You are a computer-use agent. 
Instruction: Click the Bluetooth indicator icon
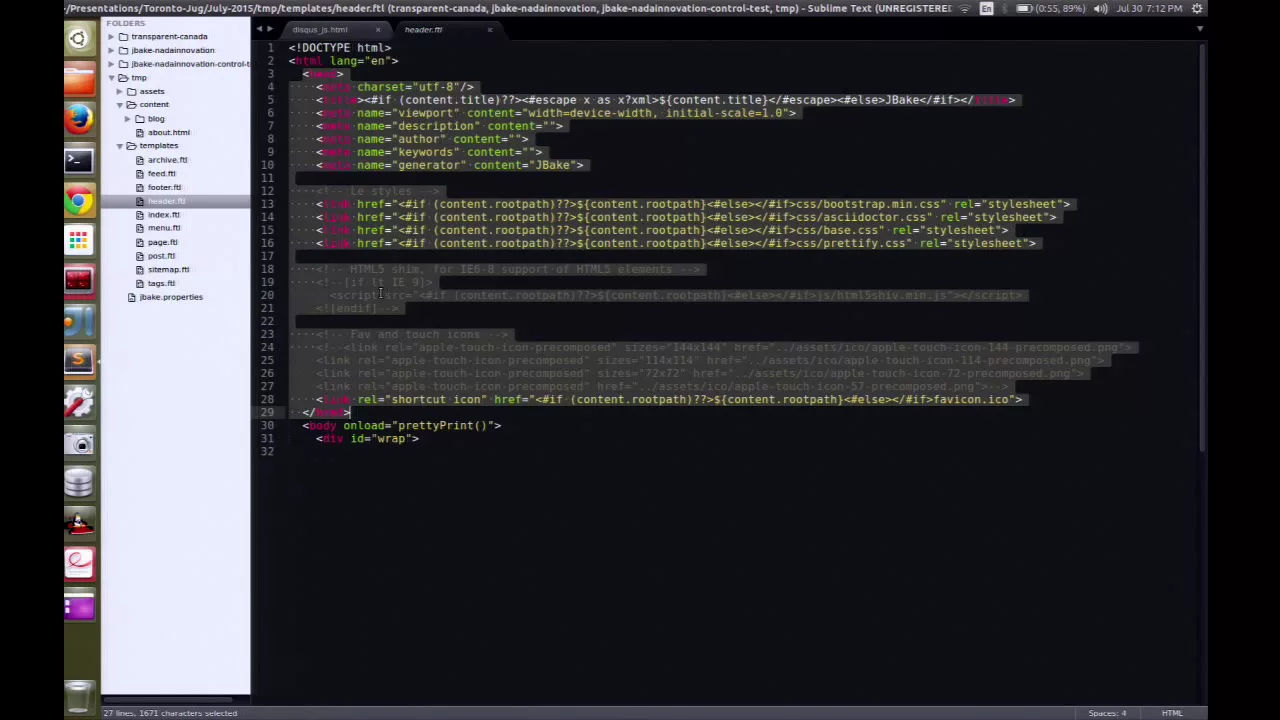click(1007, 8)
